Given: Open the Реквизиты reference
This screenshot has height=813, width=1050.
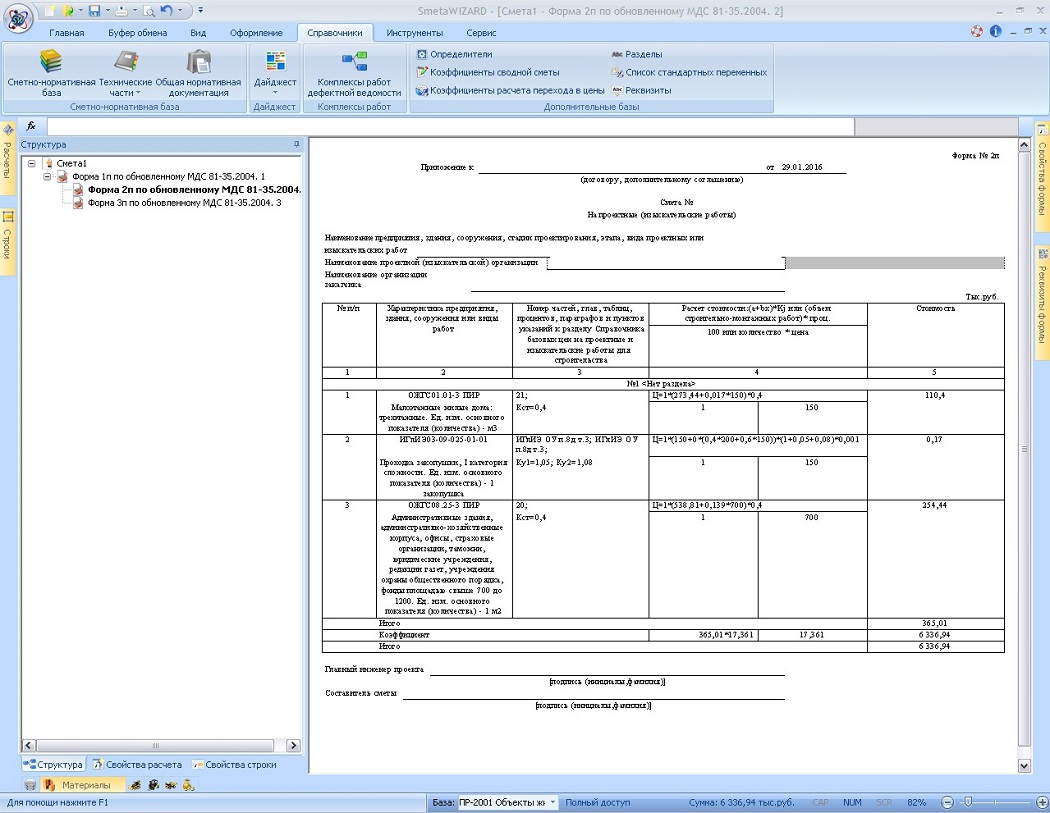Looking at the screenshot, I should (640, 90).
